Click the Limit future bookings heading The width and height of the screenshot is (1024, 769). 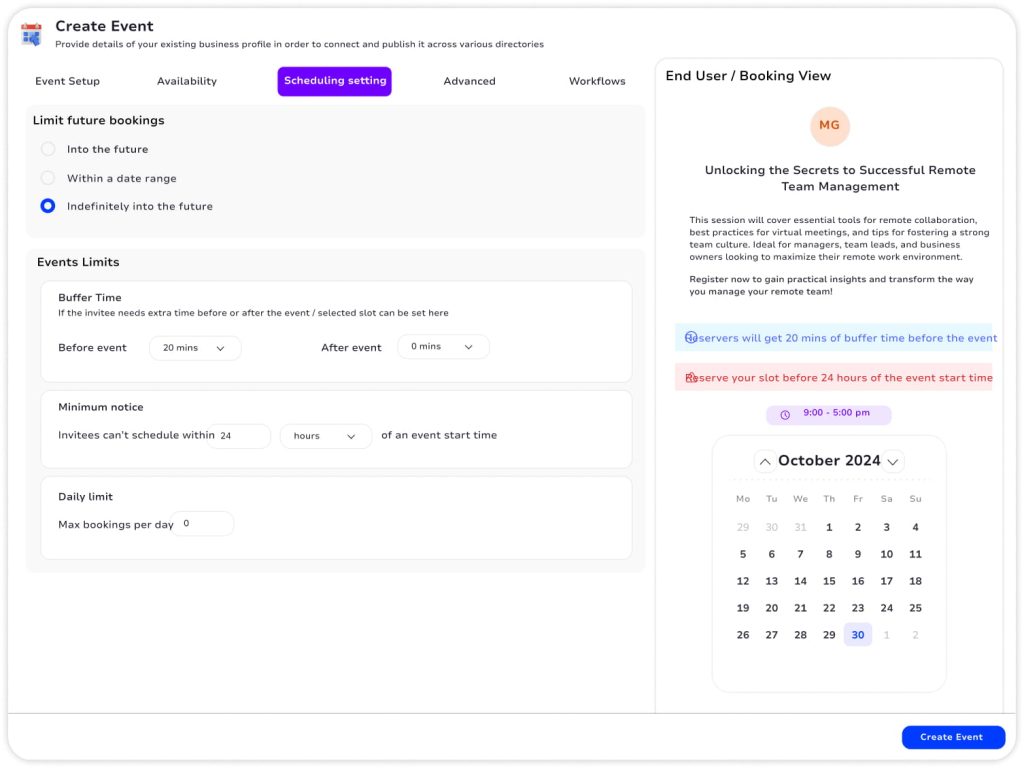(x=99, y=120)
